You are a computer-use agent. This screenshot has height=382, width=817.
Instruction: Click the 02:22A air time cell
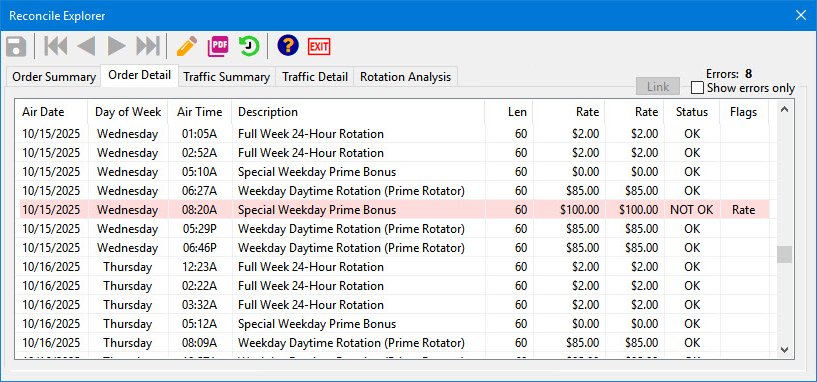tap(200, 286)
